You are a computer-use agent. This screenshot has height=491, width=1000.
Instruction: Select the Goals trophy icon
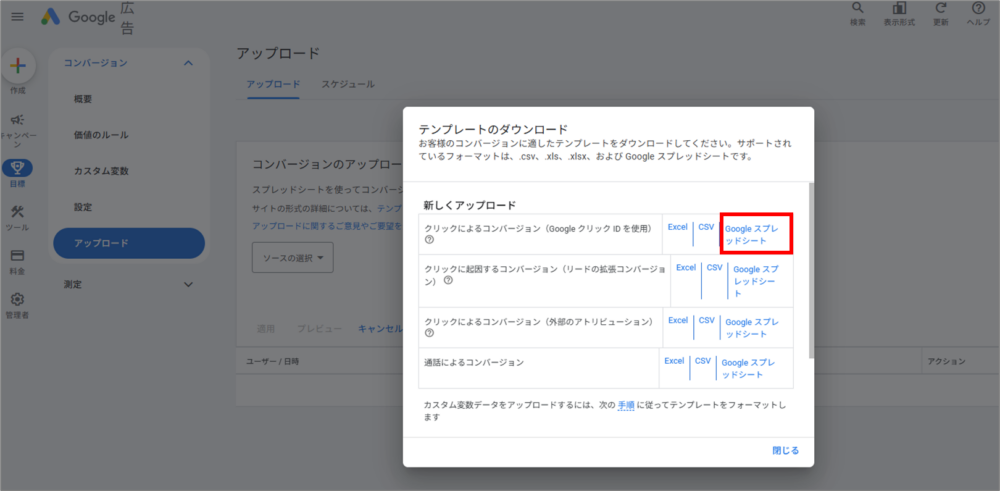[x=17, y=168]
